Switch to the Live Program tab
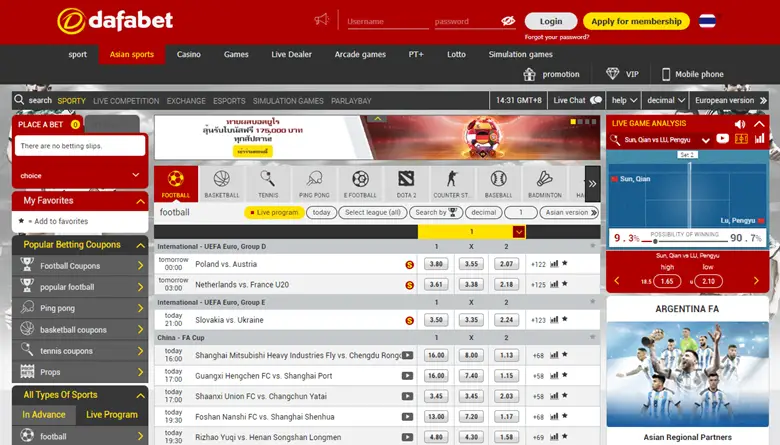This screenshot has width=780, height=445. (x=112, y=414)
